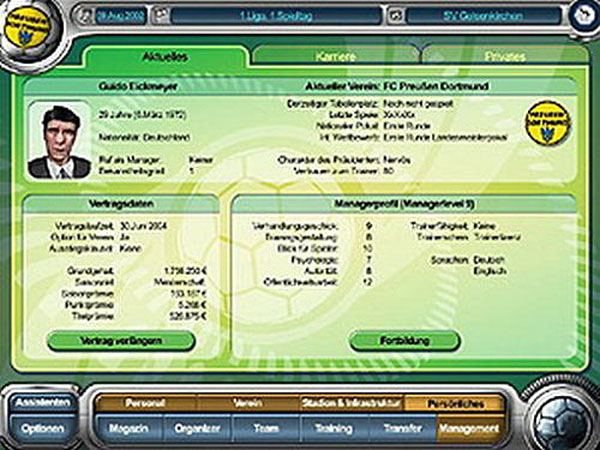Image resolution: width=600 pixels, height=450 pixels.
Task: Click the contract end date 30.Juni 2004
Action: pyautogui.click(x=143, y=226)
